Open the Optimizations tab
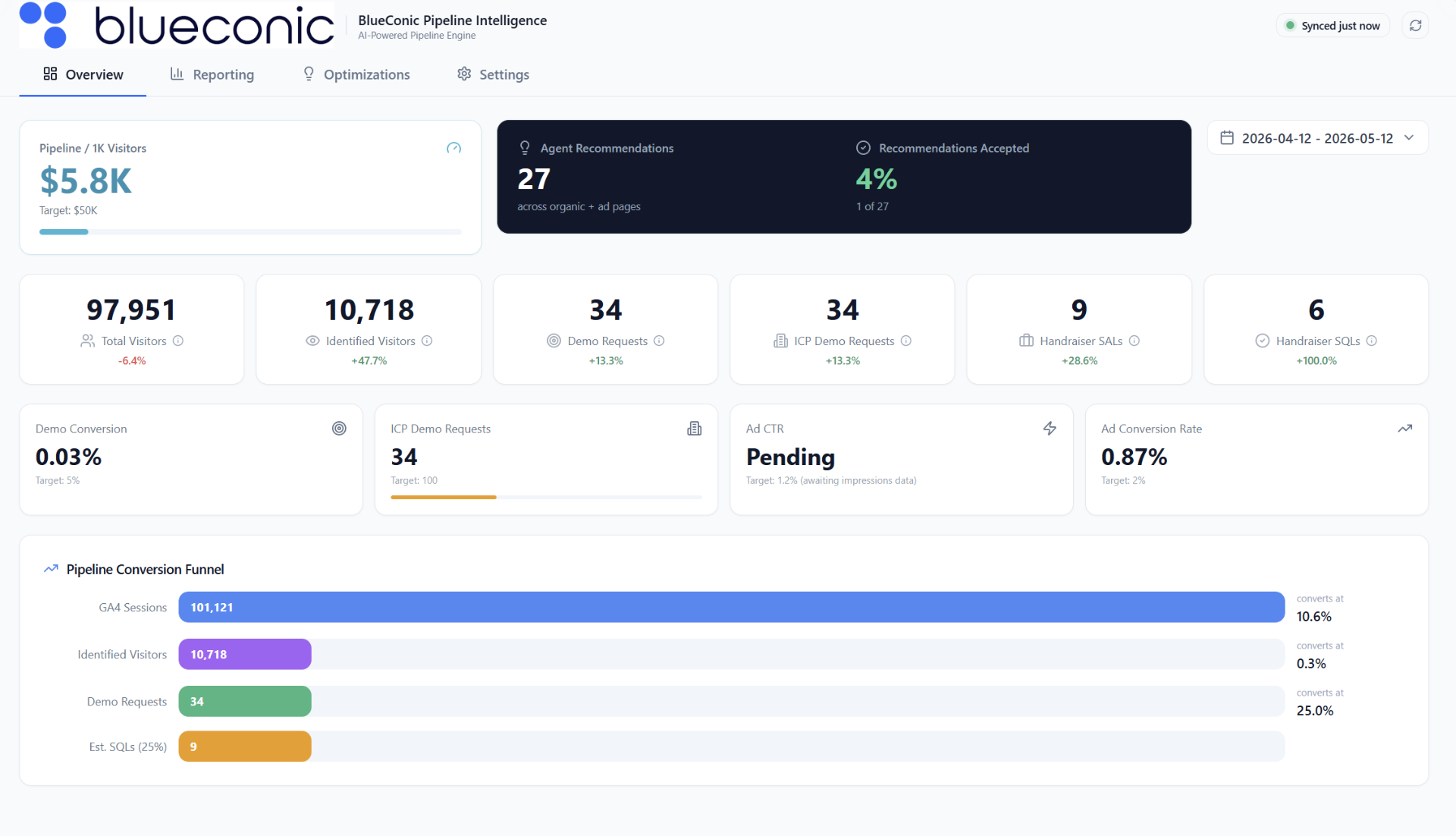Image resolution: width=1456 pixels, height=836 pixels. point(356,74)
